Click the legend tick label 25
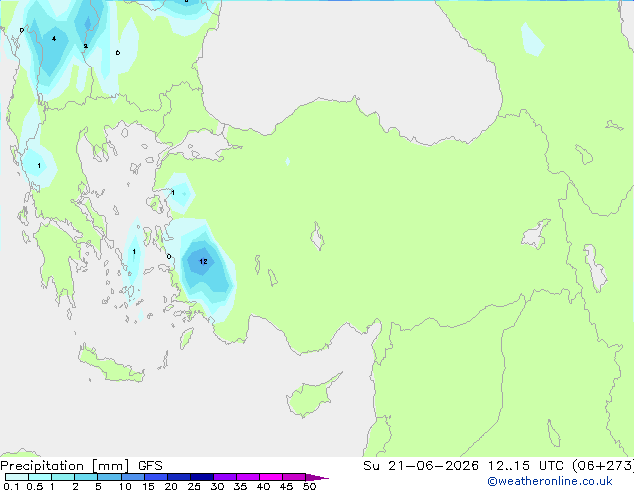 (x=194, y=486)
